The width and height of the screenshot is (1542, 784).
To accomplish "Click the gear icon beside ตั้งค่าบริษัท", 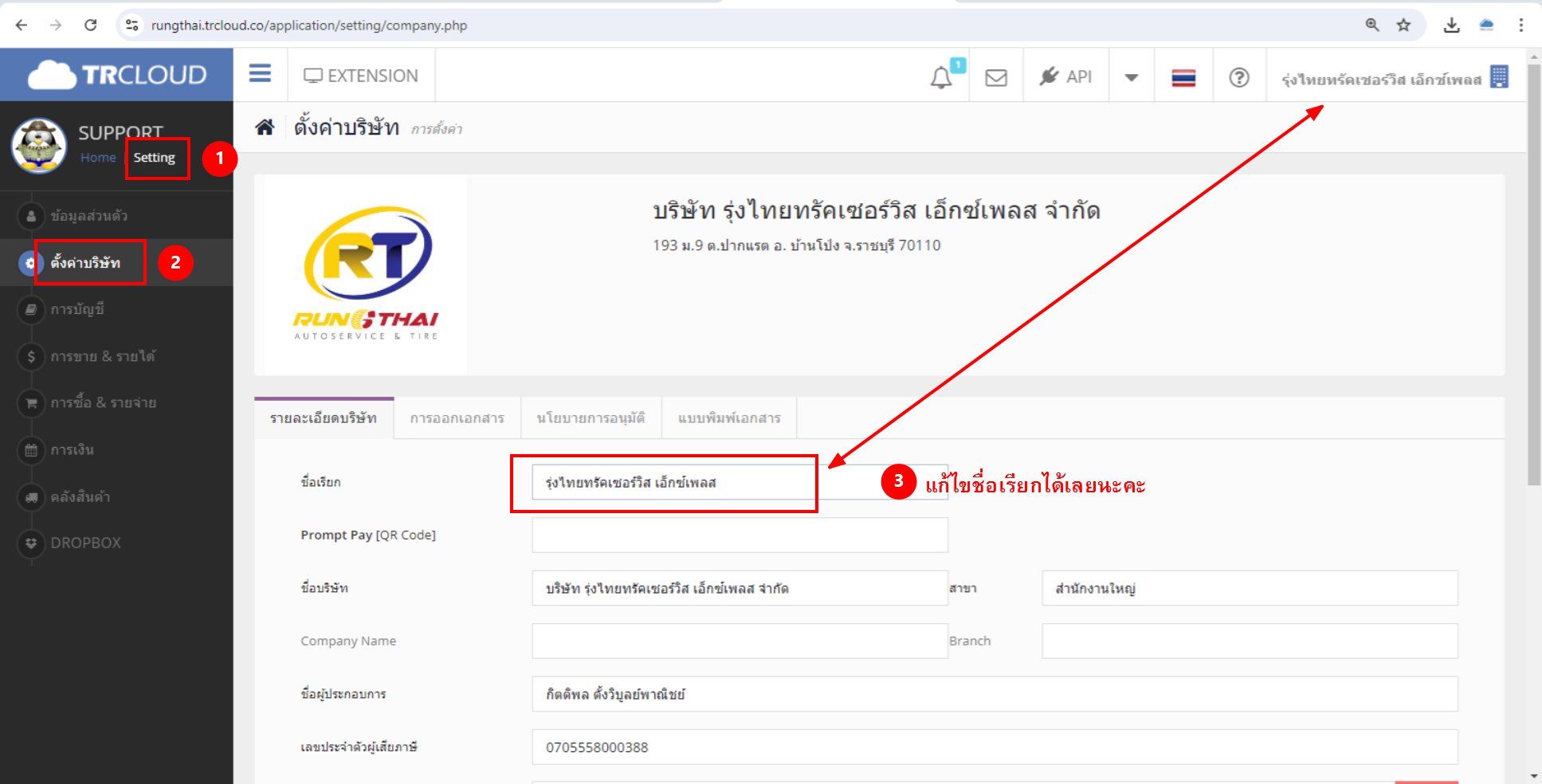I will [x=30, y=263].
